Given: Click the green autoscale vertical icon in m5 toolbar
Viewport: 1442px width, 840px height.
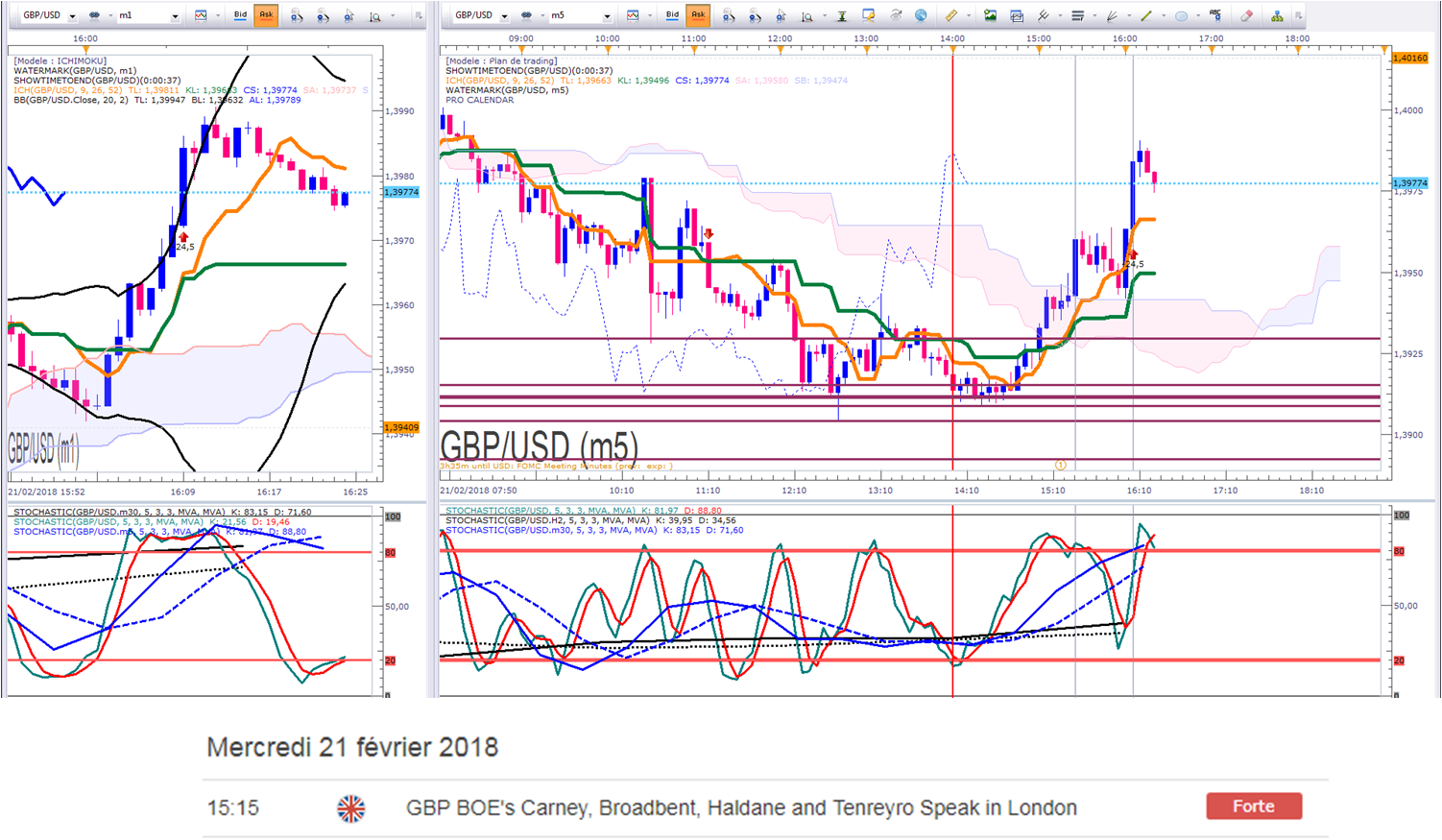Looking at the screenshot, I should 842,15.
